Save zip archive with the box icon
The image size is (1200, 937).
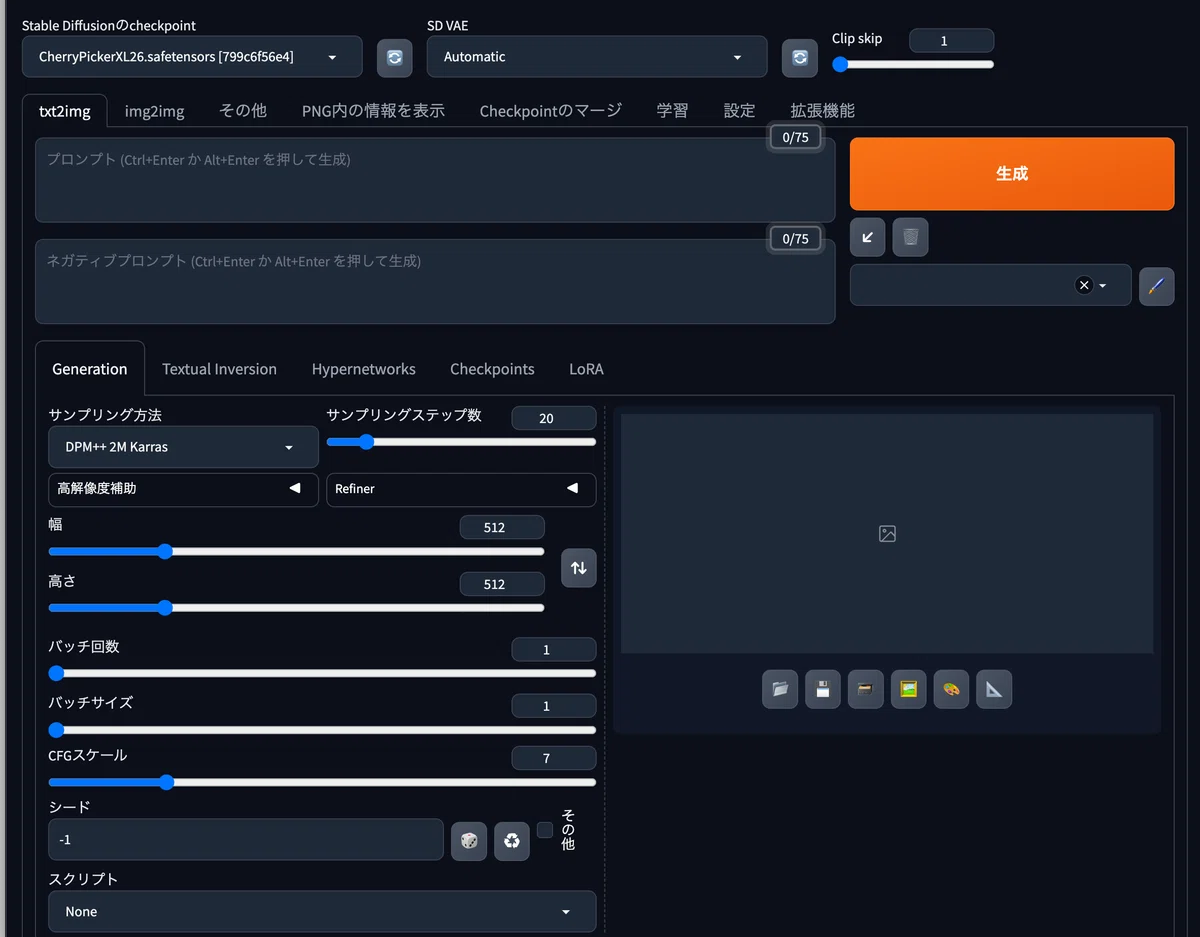866,689
